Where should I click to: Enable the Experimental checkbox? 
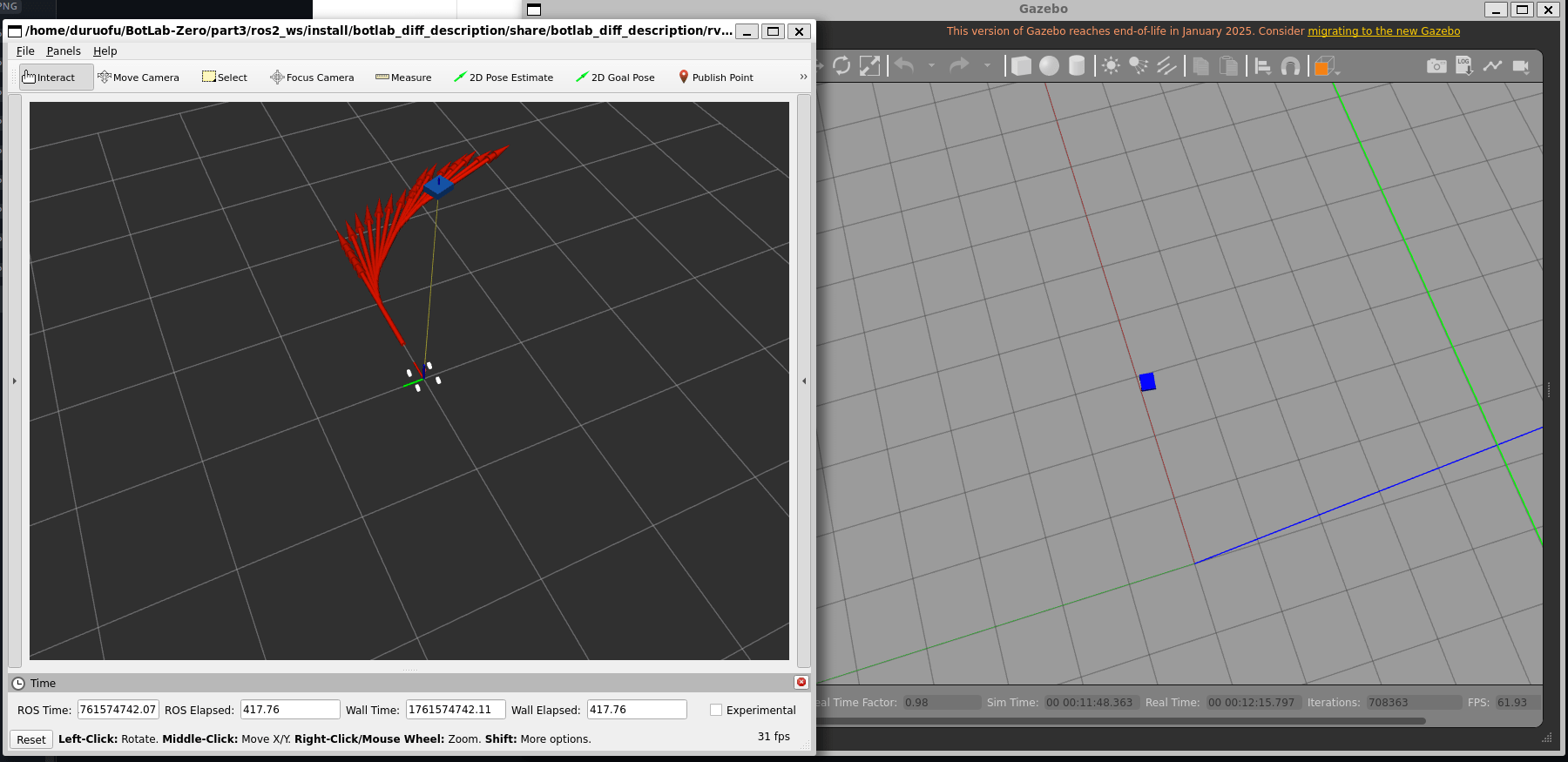[x=716, y=710]
